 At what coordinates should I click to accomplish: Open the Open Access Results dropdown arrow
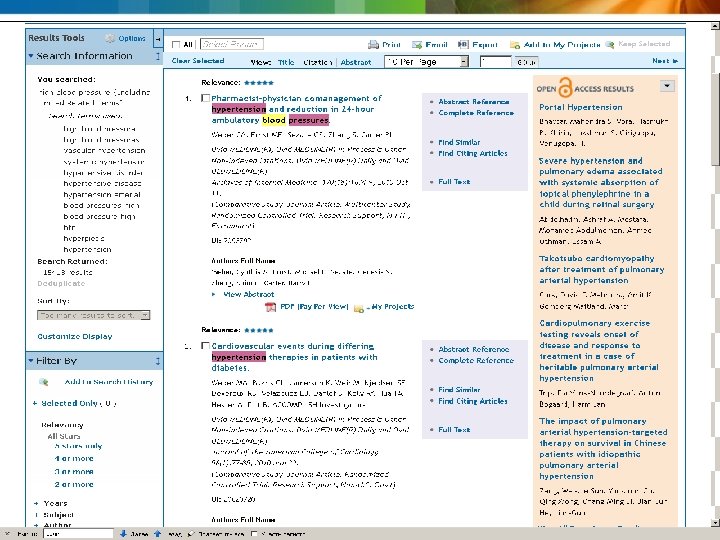click(x=667, y=86)
